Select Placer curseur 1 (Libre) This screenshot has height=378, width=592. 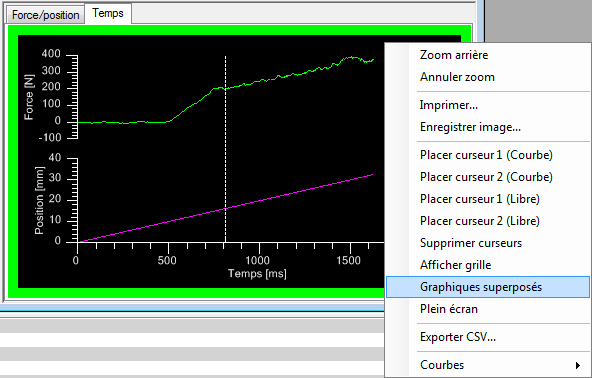487,199
